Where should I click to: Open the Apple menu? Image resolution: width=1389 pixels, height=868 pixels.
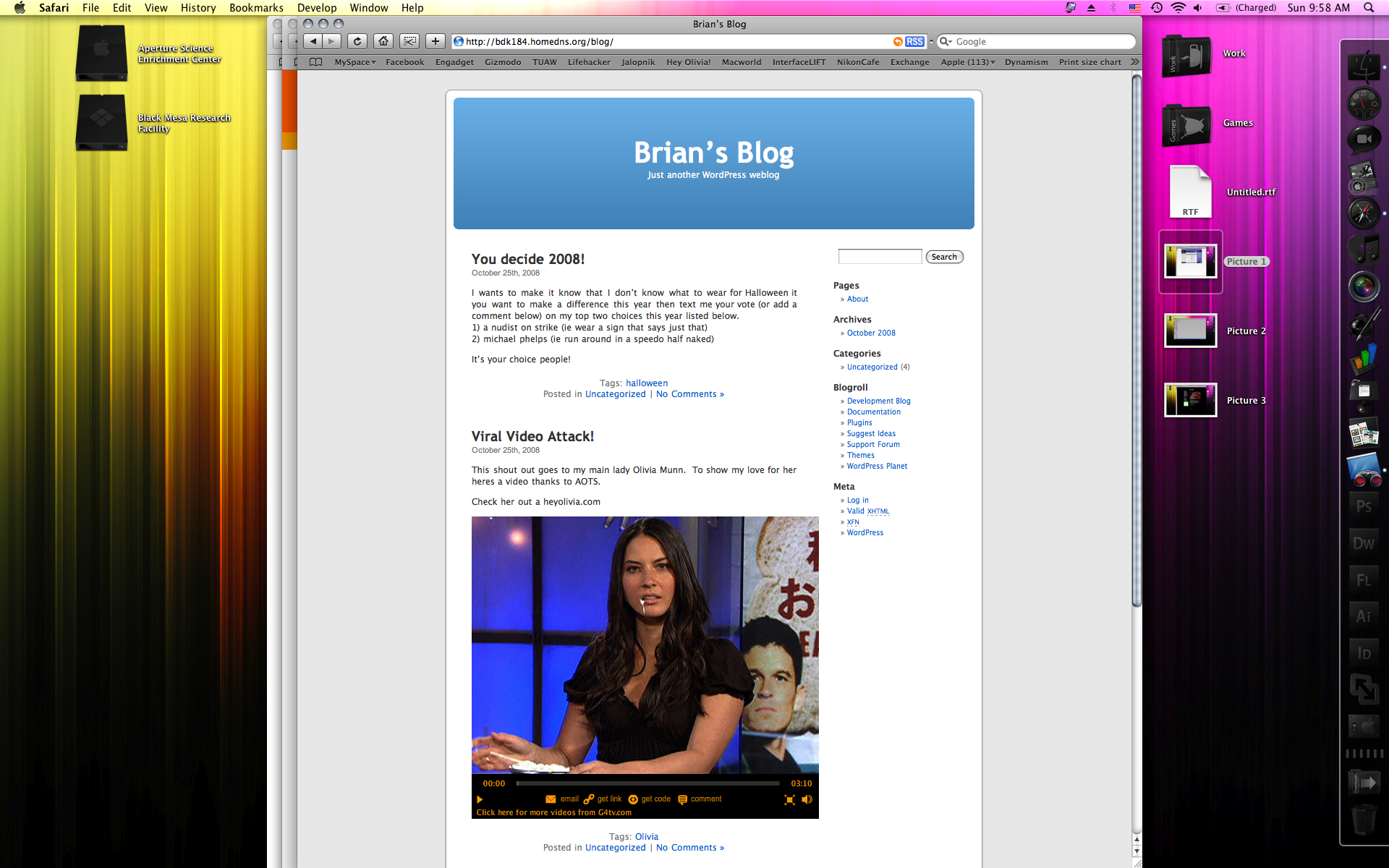click(x=20, y=8)
